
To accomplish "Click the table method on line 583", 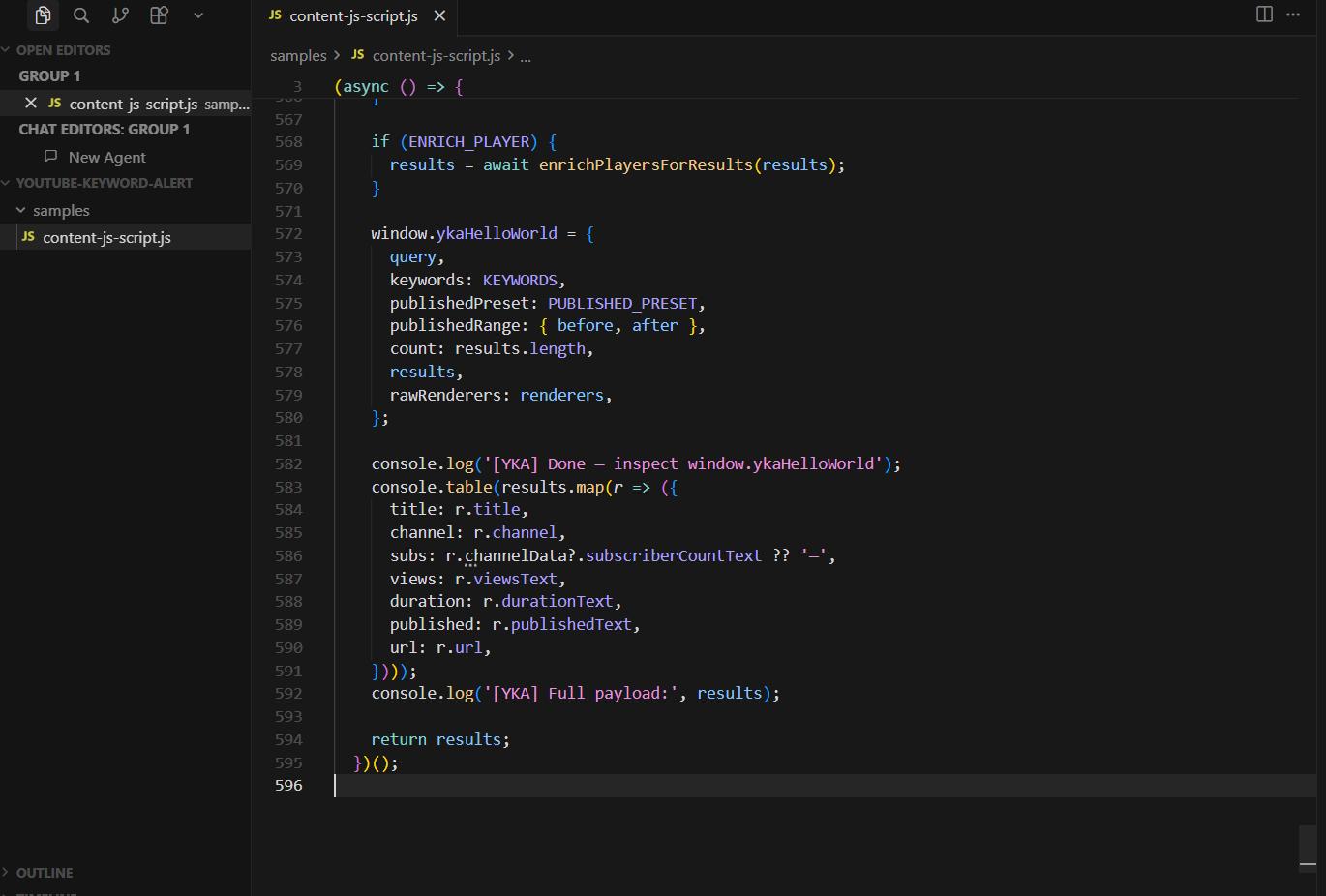I will tap(469, 487).
